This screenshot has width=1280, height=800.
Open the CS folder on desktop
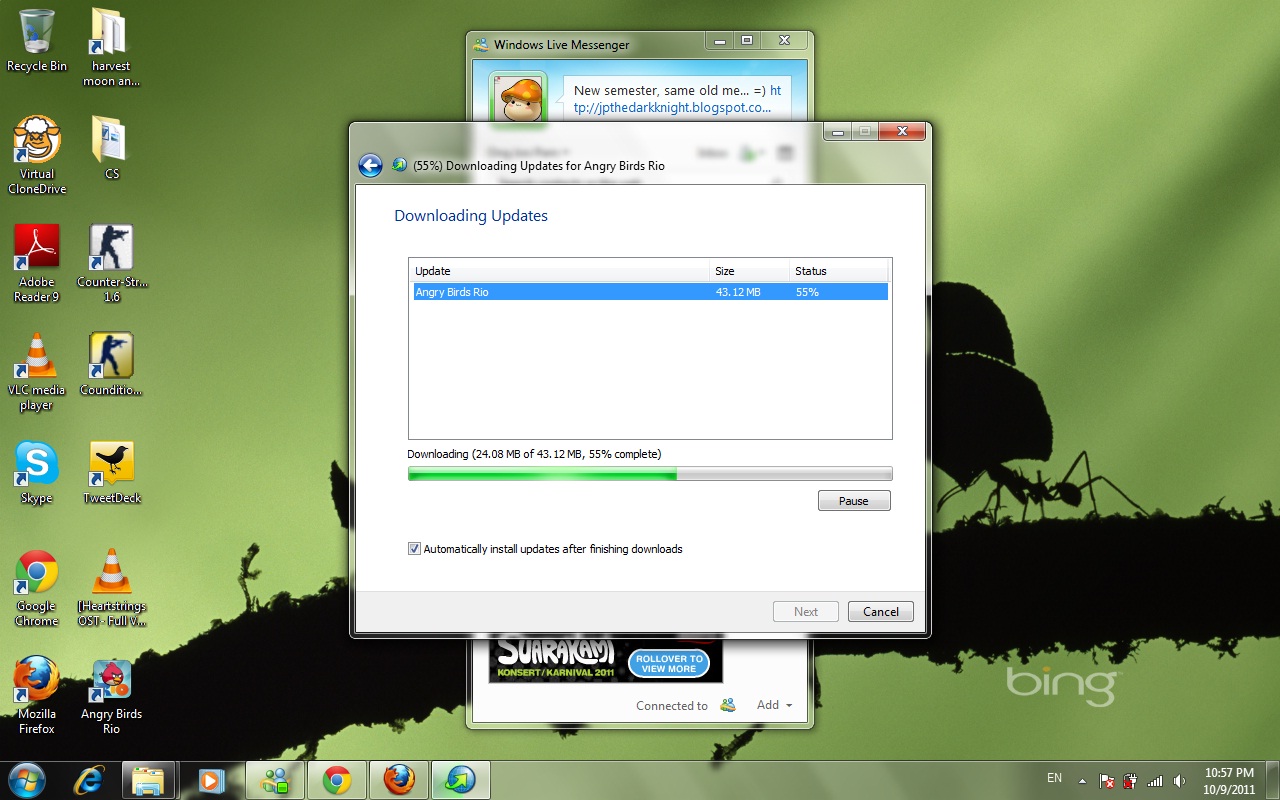tap(111, 147)
